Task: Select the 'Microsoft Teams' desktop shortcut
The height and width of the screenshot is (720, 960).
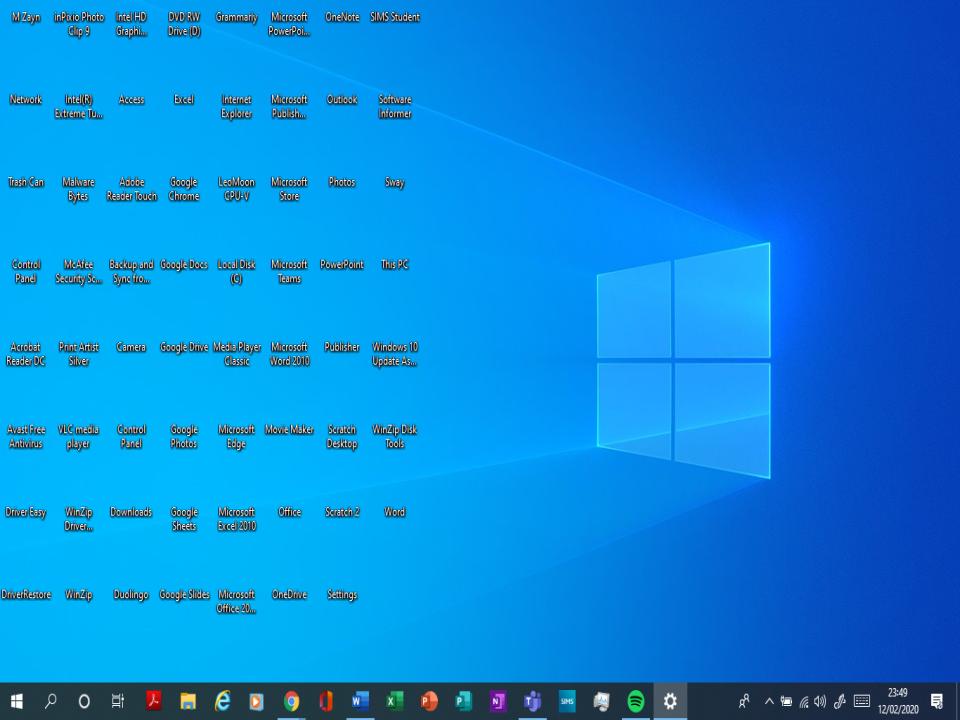Action: (289, 272)
